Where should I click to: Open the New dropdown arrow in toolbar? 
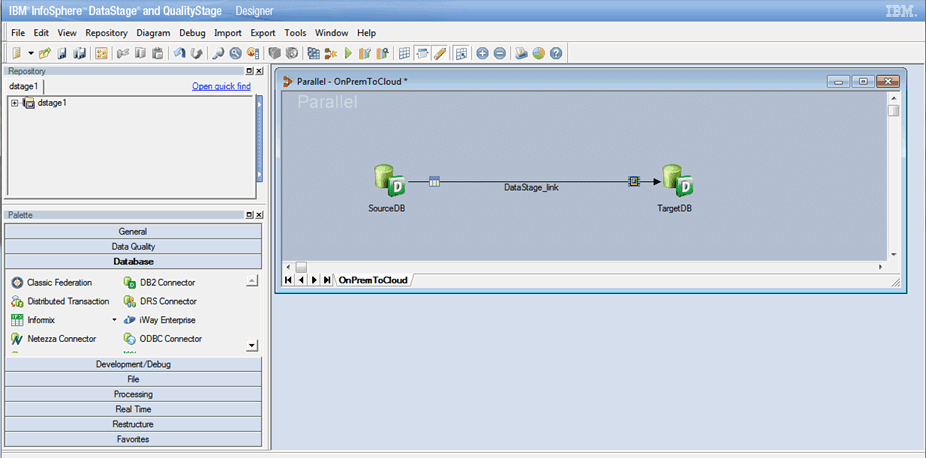[31, 54]
